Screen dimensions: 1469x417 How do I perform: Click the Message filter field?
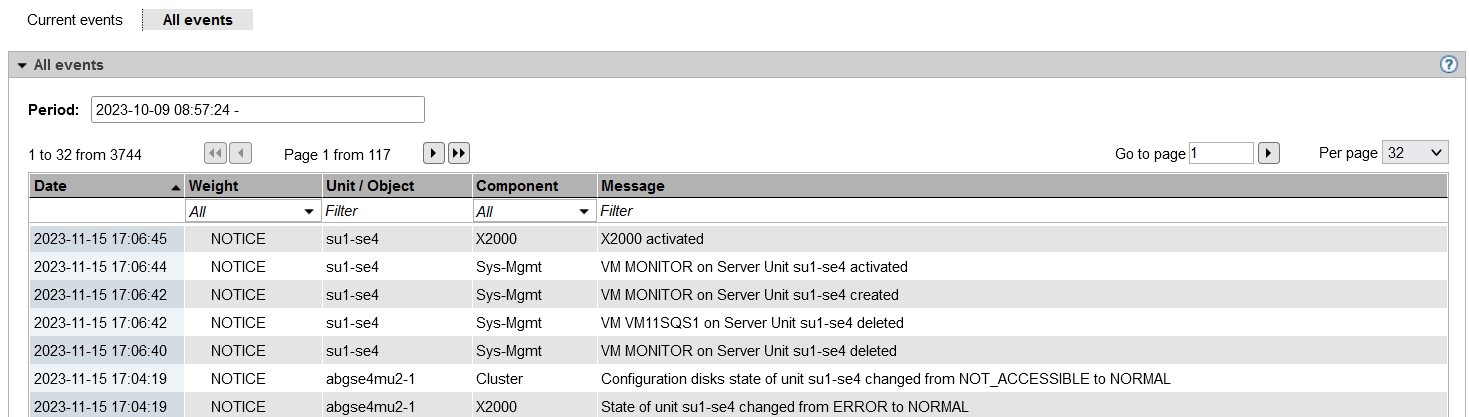tap(1020, 211)
